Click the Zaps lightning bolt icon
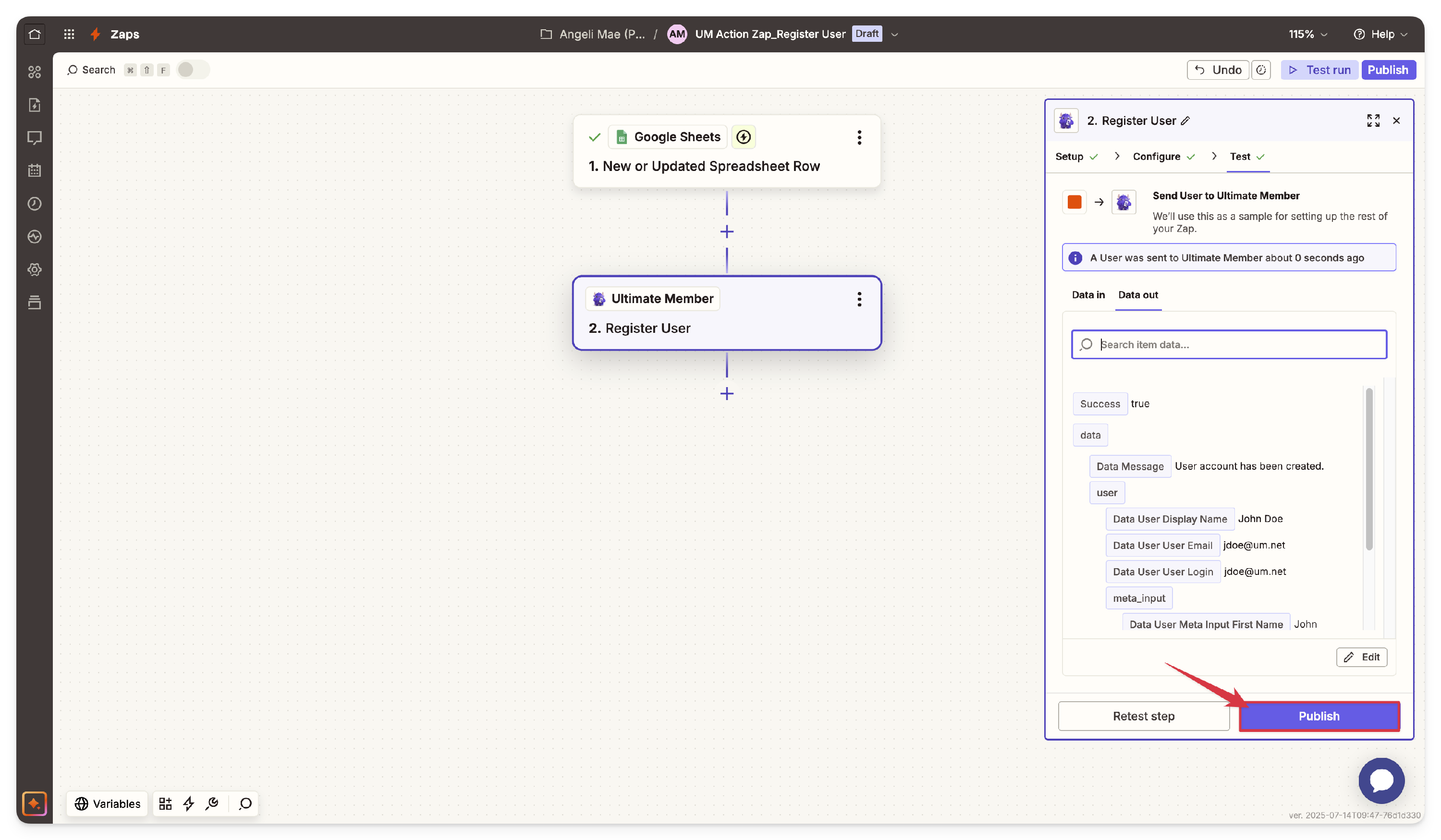This screenshot has height=840, width=1441. click(96, 34)
